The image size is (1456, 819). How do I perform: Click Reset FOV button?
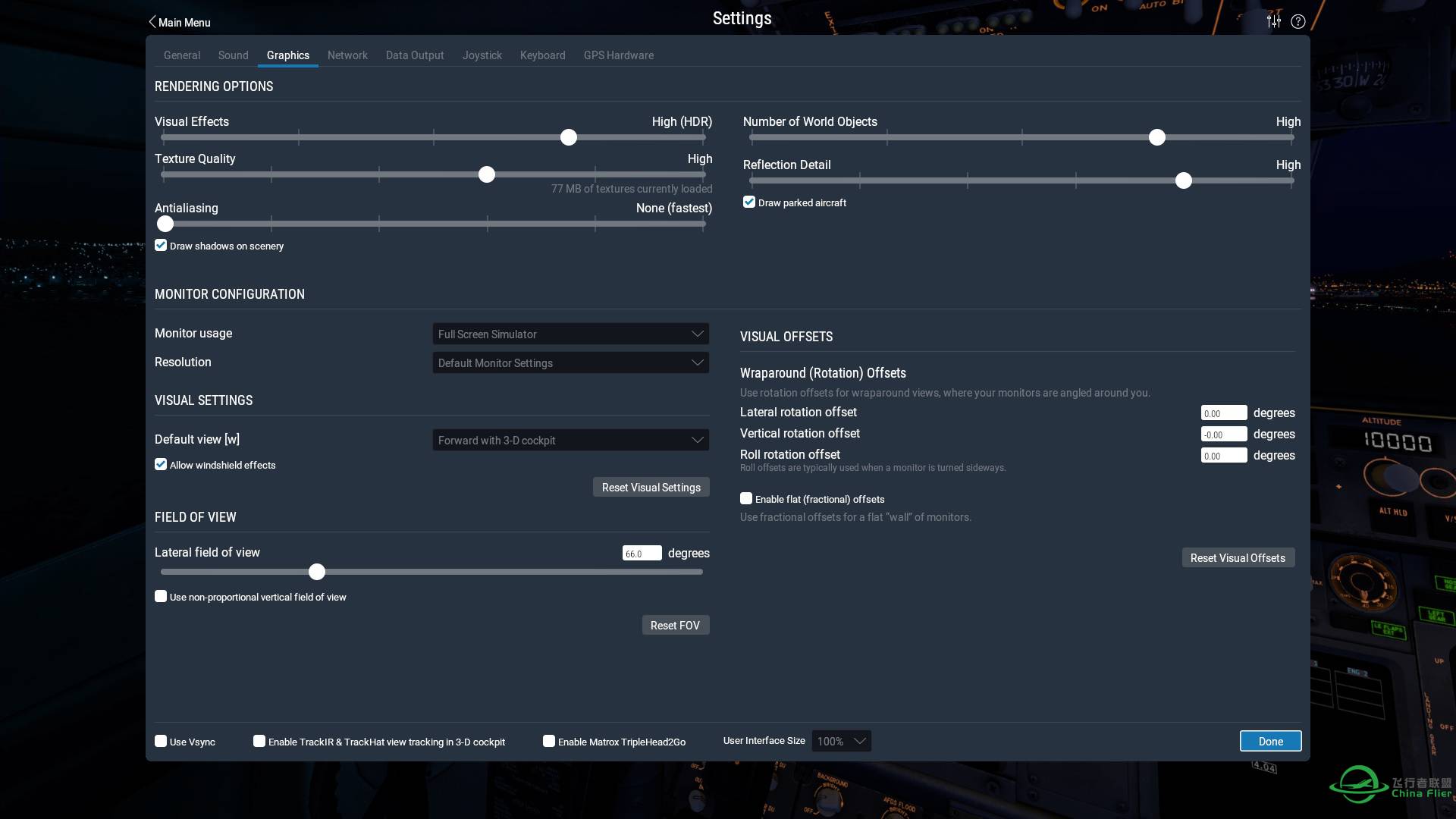(676, 624)
